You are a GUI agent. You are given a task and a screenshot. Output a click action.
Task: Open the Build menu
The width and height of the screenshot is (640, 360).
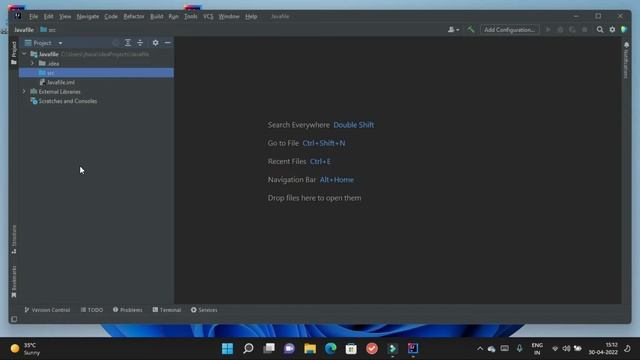coord(156,17)
